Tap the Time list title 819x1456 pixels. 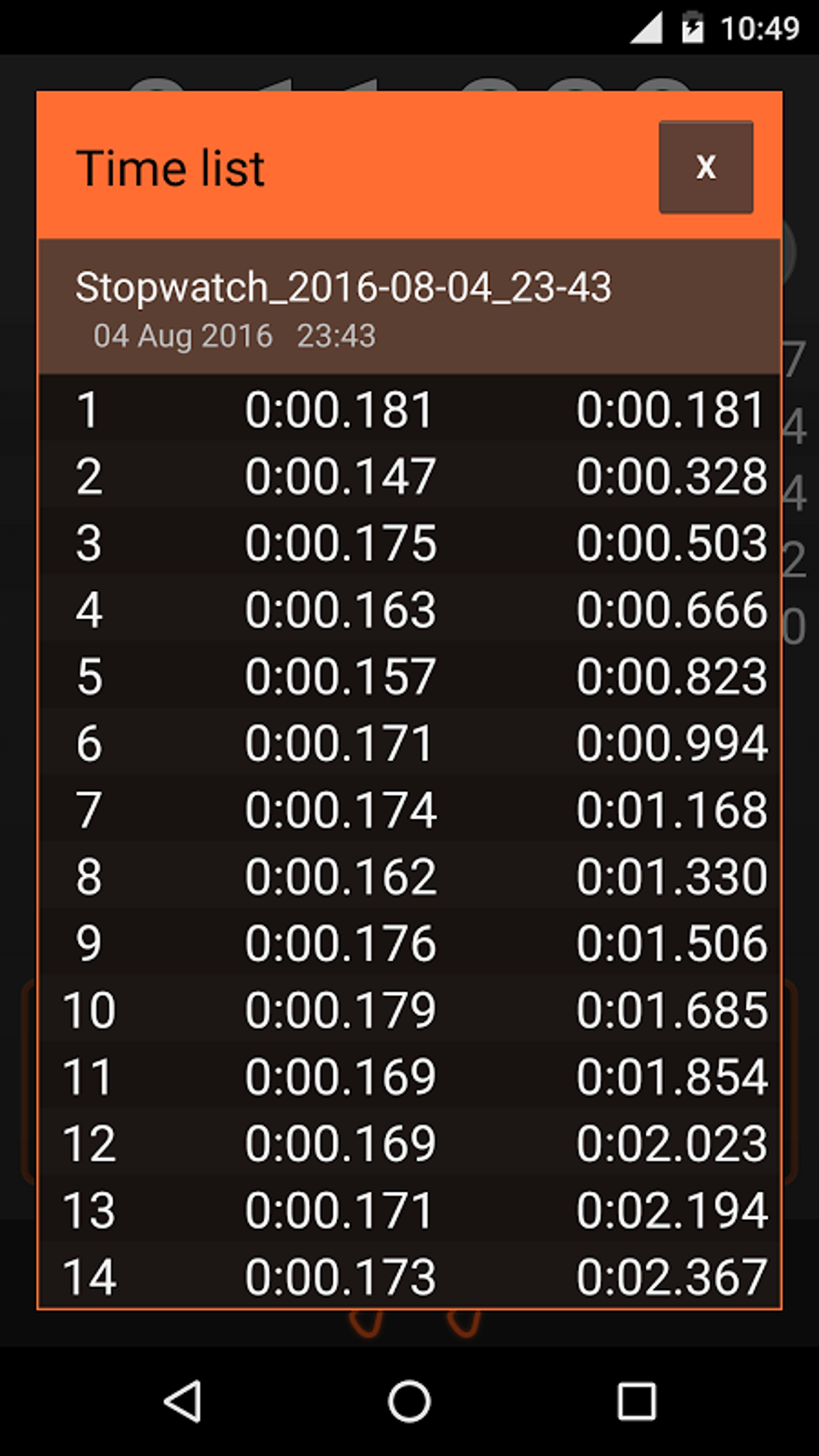(170, 169)
